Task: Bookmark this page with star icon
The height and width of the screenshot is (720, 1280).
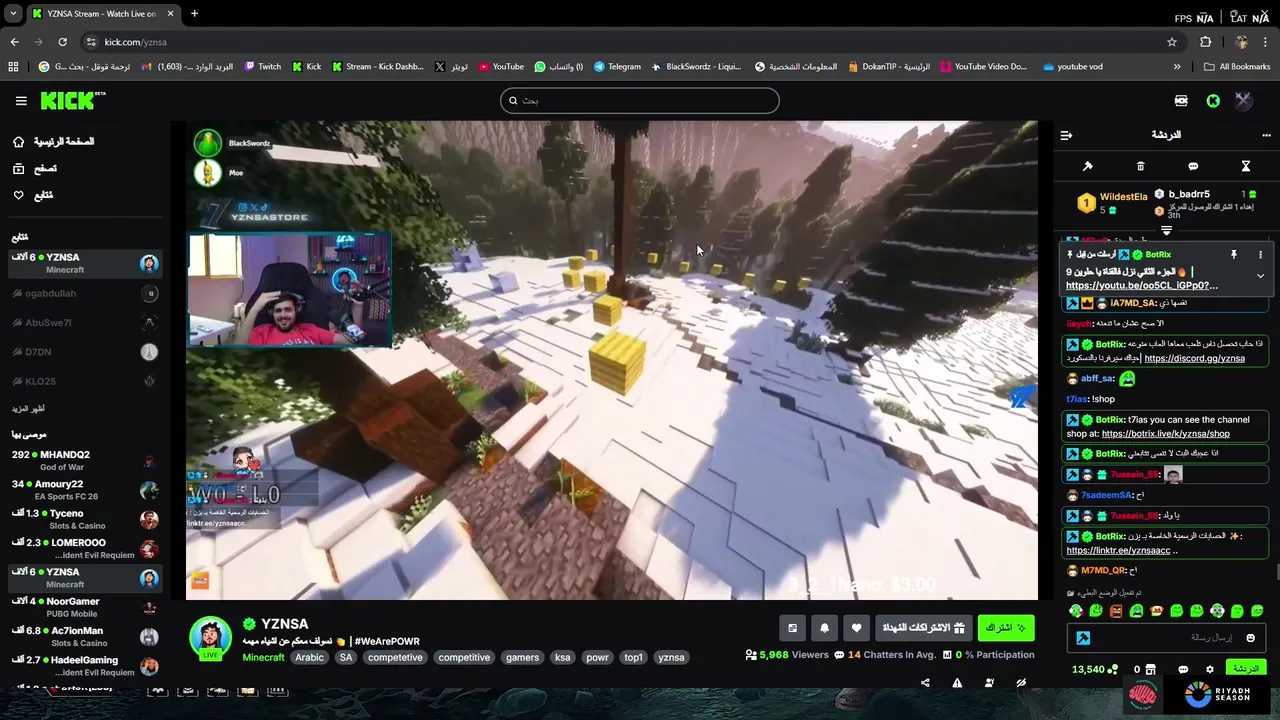Action: click(x=1172, y=42)
